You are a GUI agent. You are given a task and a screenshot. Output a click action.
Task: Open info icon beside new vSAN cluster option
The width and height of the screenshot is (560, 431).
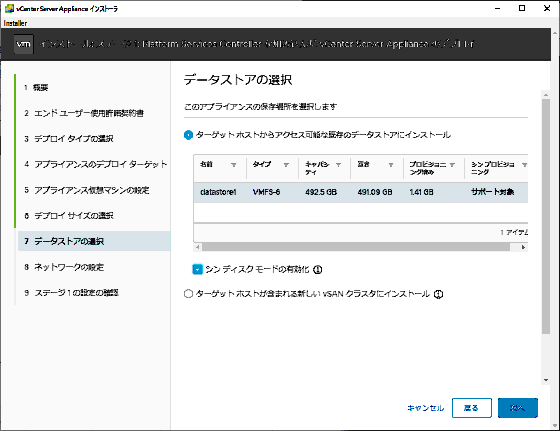pos(438,294)
